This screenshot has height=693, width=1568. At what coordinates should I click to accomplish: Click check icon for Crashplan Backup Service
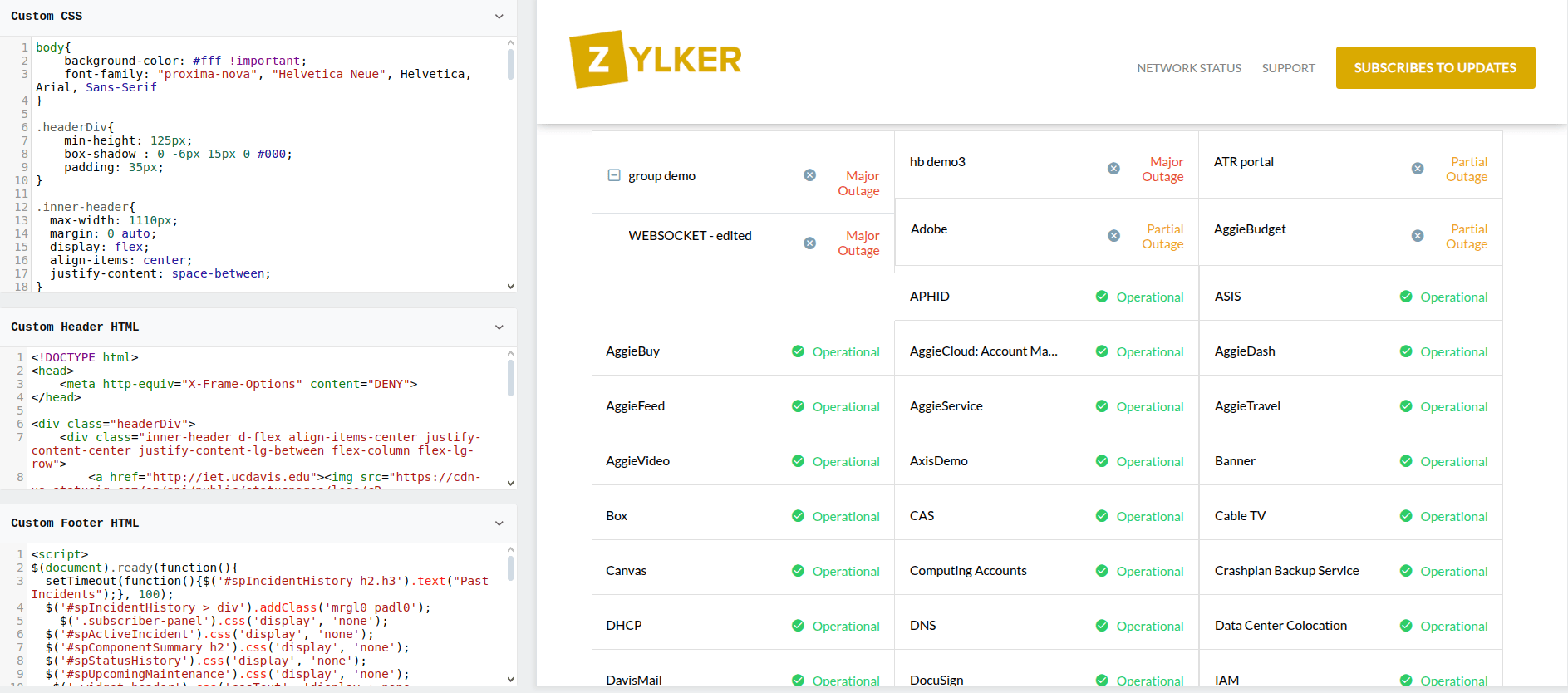pos(1406,571)
